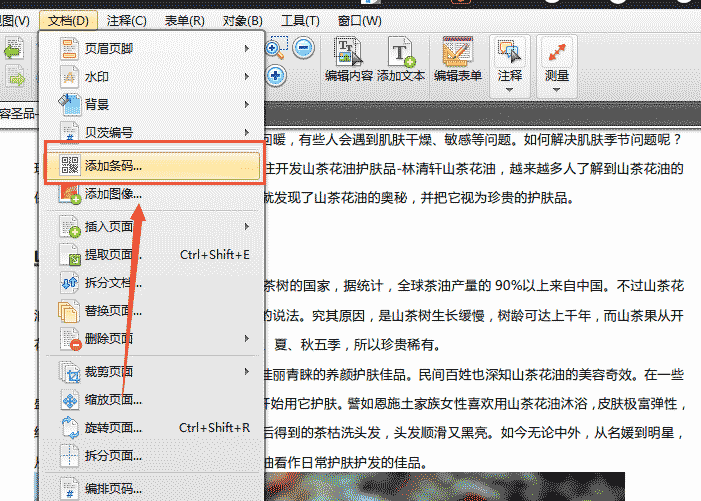Click the split document arrows icon

pyautogui.click(x=70, y=282)
